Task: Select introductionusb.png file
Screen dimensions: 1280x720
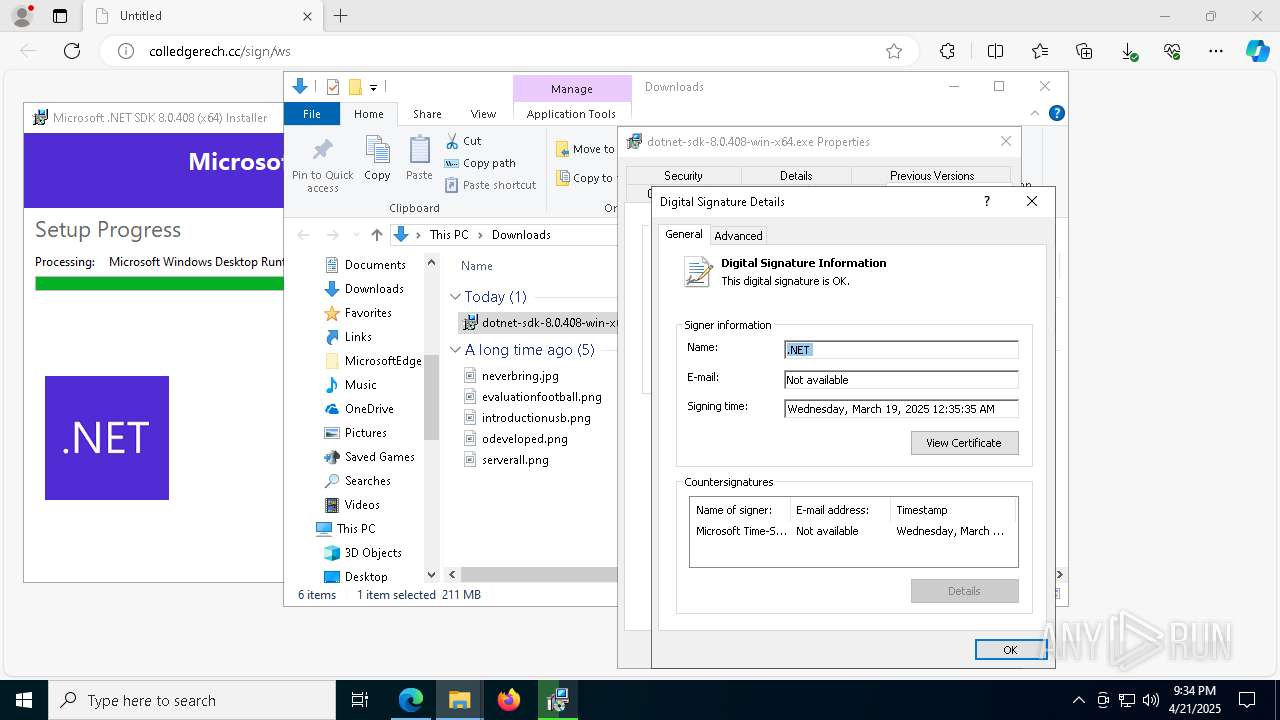Action: pos(536,418)
